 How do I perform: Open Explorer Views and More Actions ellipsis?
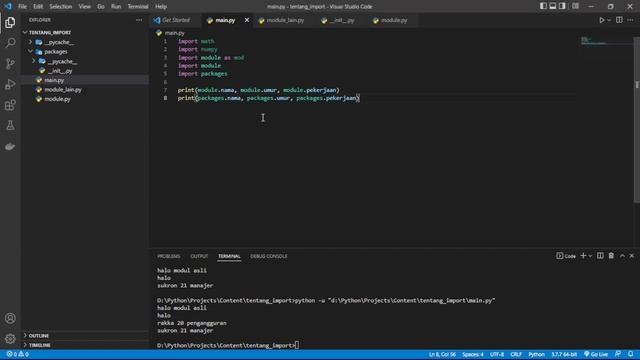click(139, 20)
